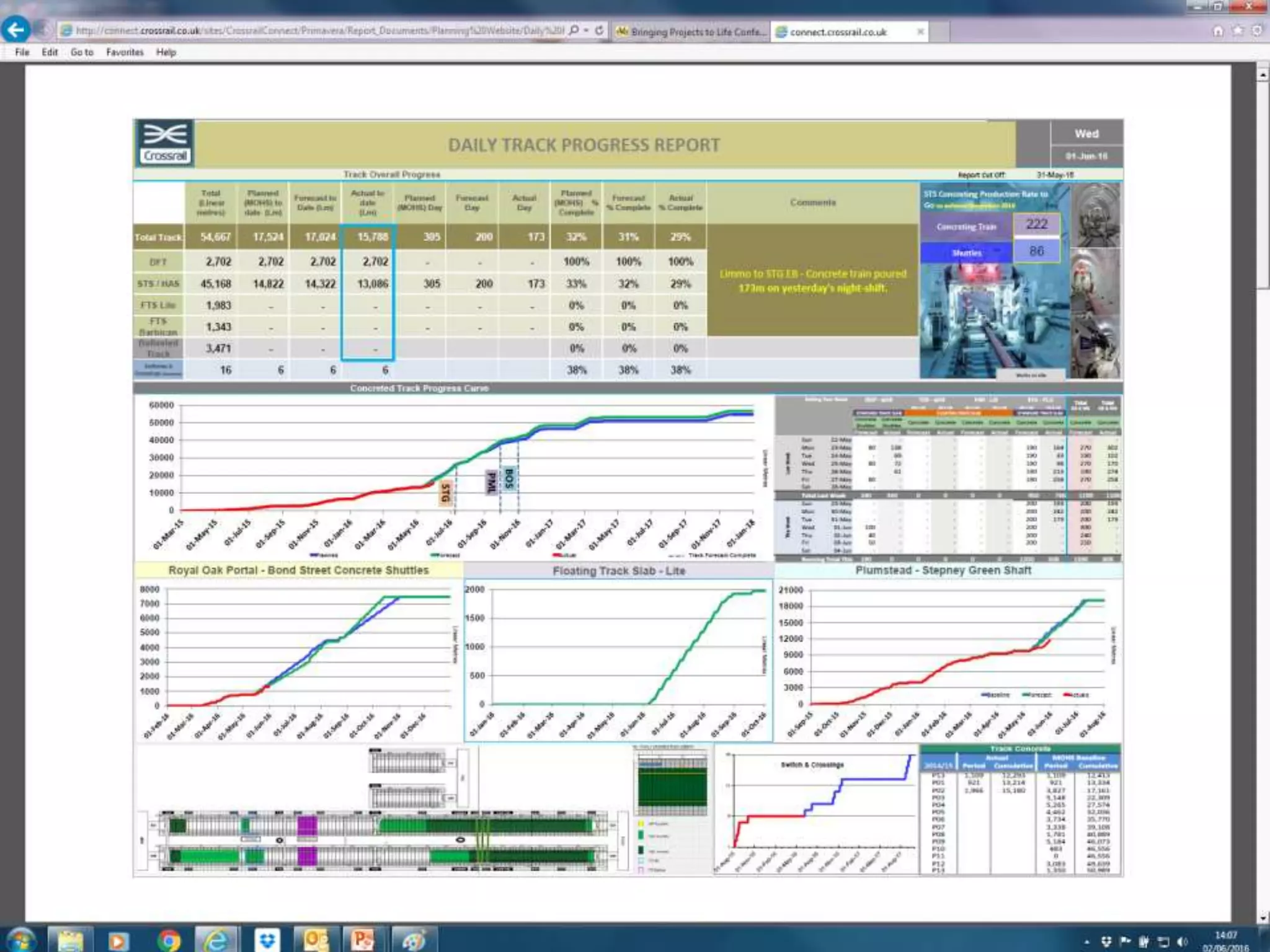Open the browser Tools gear icon
1270x952 pixels.
[1257, 31]
